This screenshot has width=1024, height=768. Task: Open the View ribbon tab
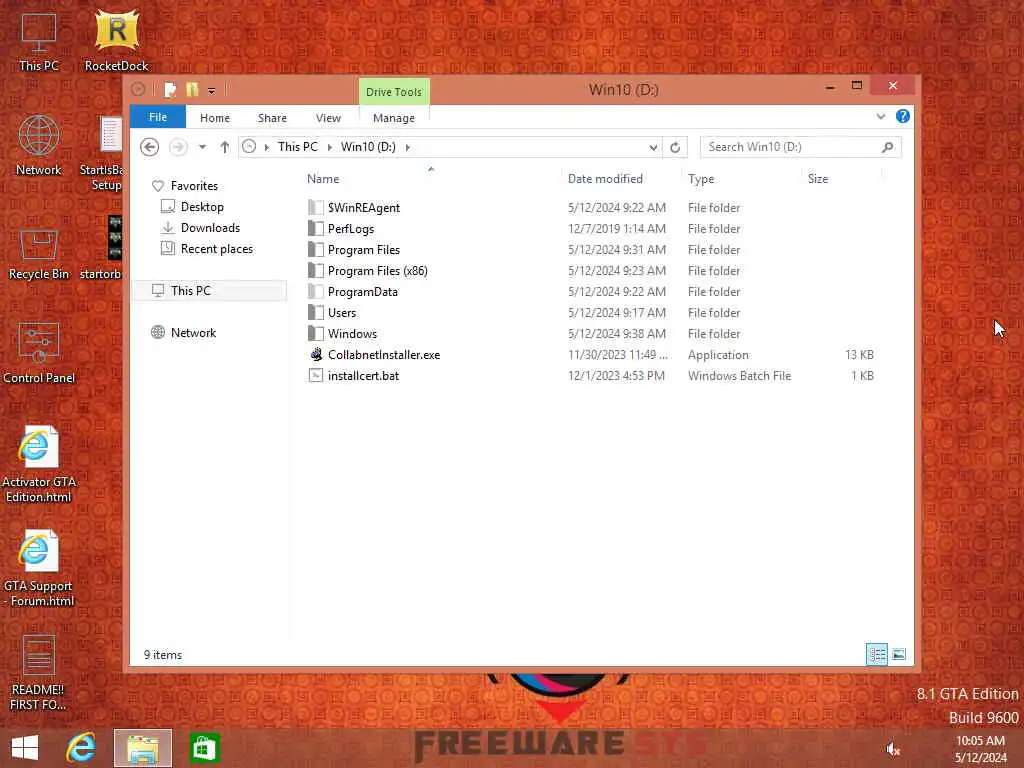328,118
